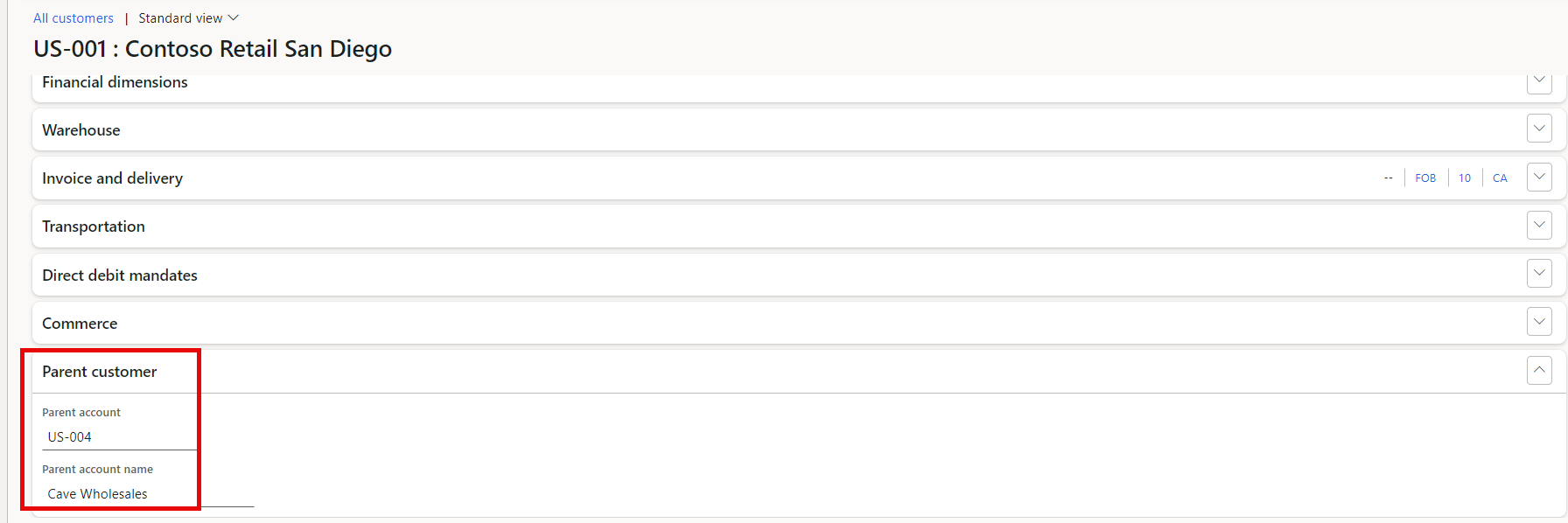Open the Standard view dropdown
Viewport: 1568px width, 523px height.
188,18
